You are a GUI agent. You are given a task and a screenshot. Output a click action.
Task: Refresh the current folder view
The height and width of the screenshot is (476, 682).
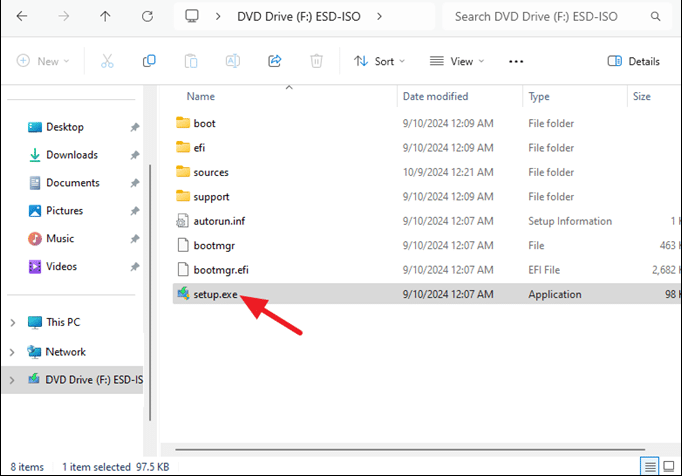click(147, 17)
